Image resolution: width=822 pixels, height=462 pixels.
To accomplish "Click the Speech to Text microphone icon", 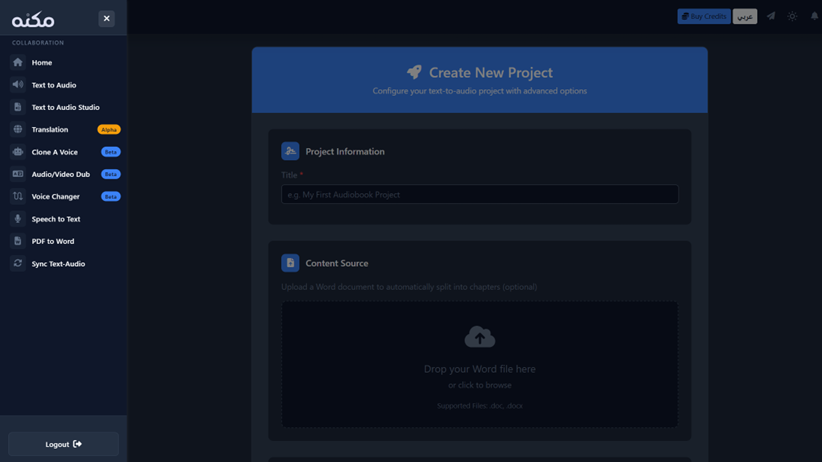I will pyautogui.click(x=18, y=219).
